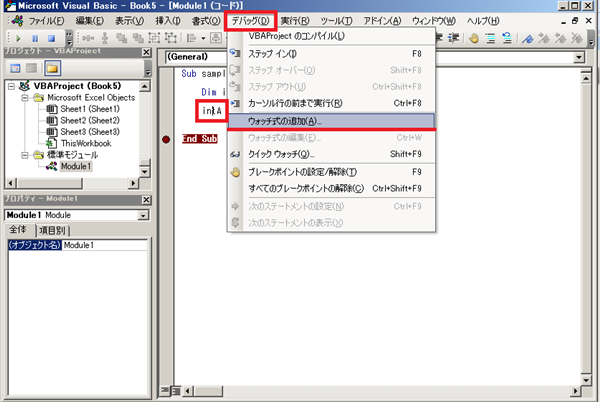The image size is (600, 402).
Task: Click the Quick Watch glasses icon
Action: coord(235,154)
